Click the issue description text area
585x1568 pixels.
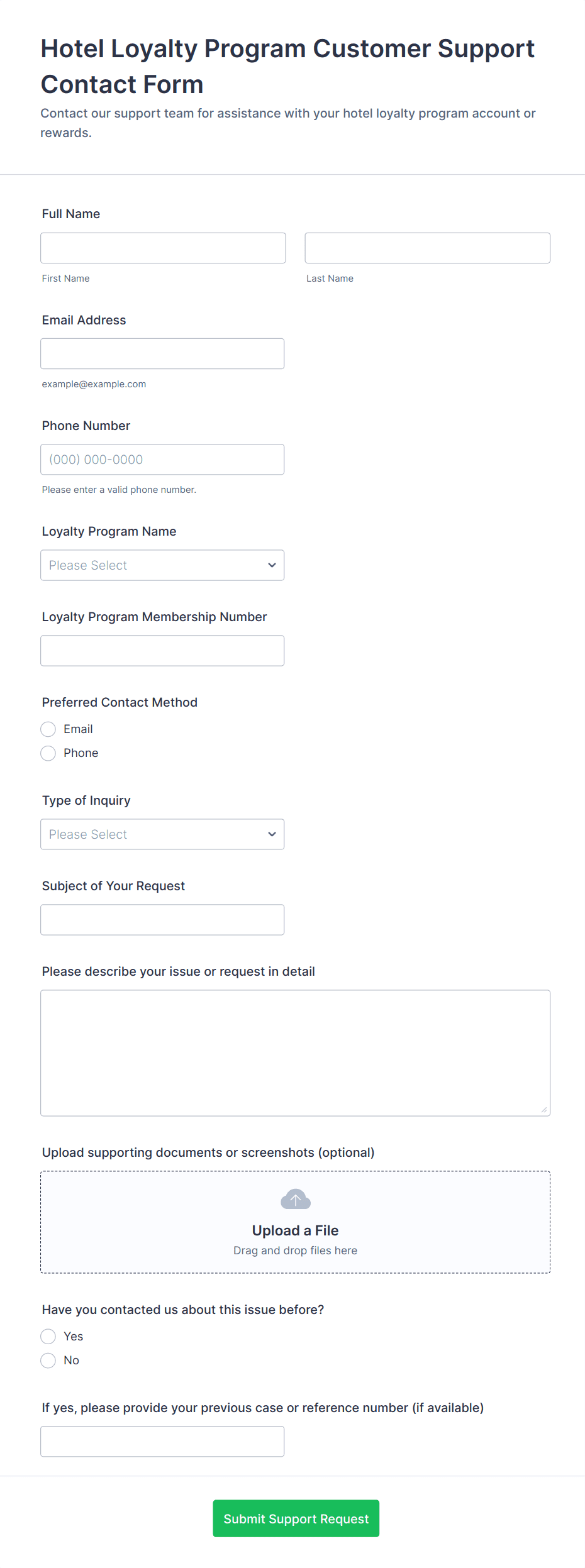click(295, 1053)
